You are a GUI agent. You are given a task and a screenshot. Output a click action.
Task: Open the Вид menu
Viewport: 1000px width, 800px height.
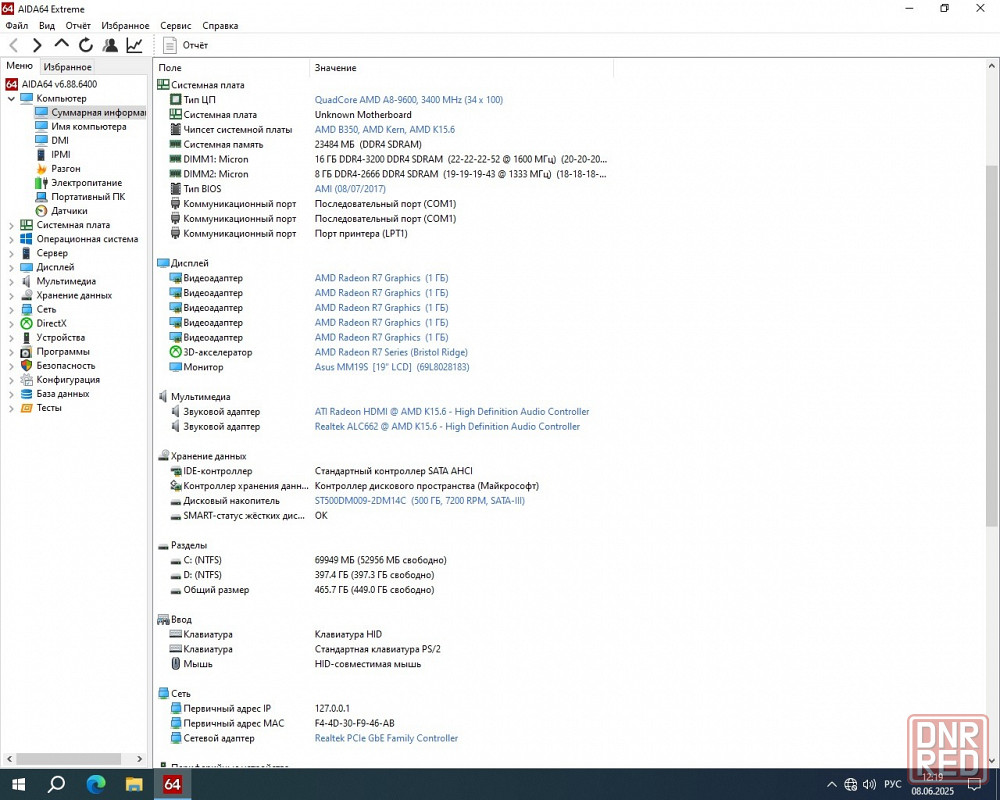click(47, 26)
